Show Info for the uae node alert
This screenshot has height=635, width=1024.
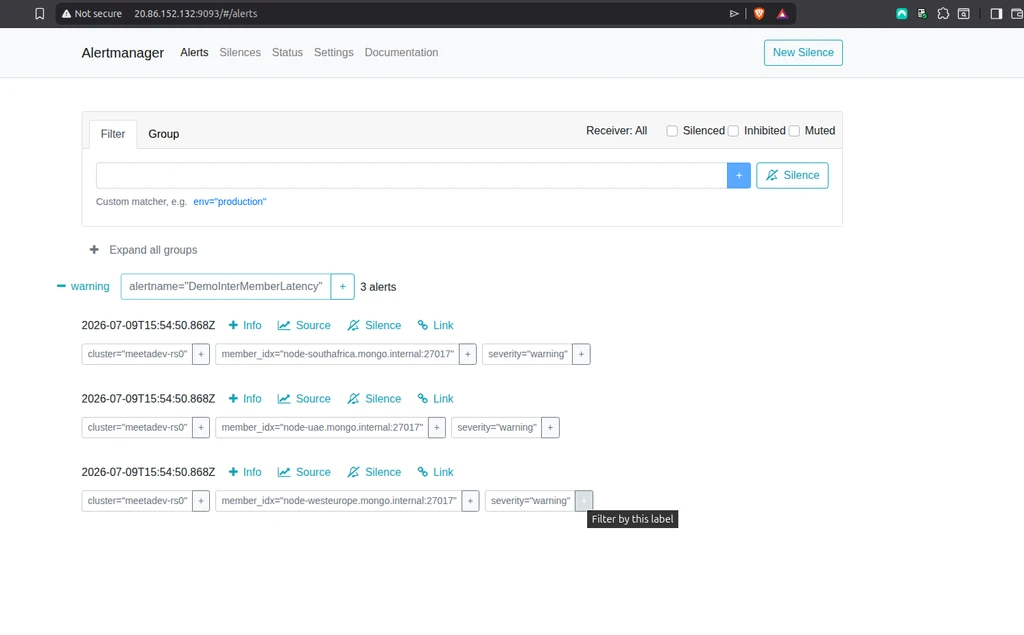(245, 399)
